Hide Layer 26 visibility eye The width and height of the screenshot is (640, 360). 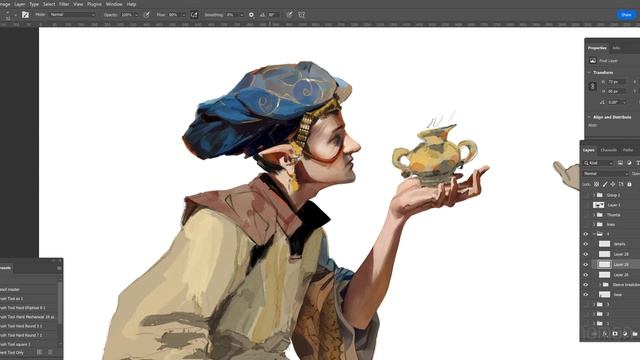[586, 275]
